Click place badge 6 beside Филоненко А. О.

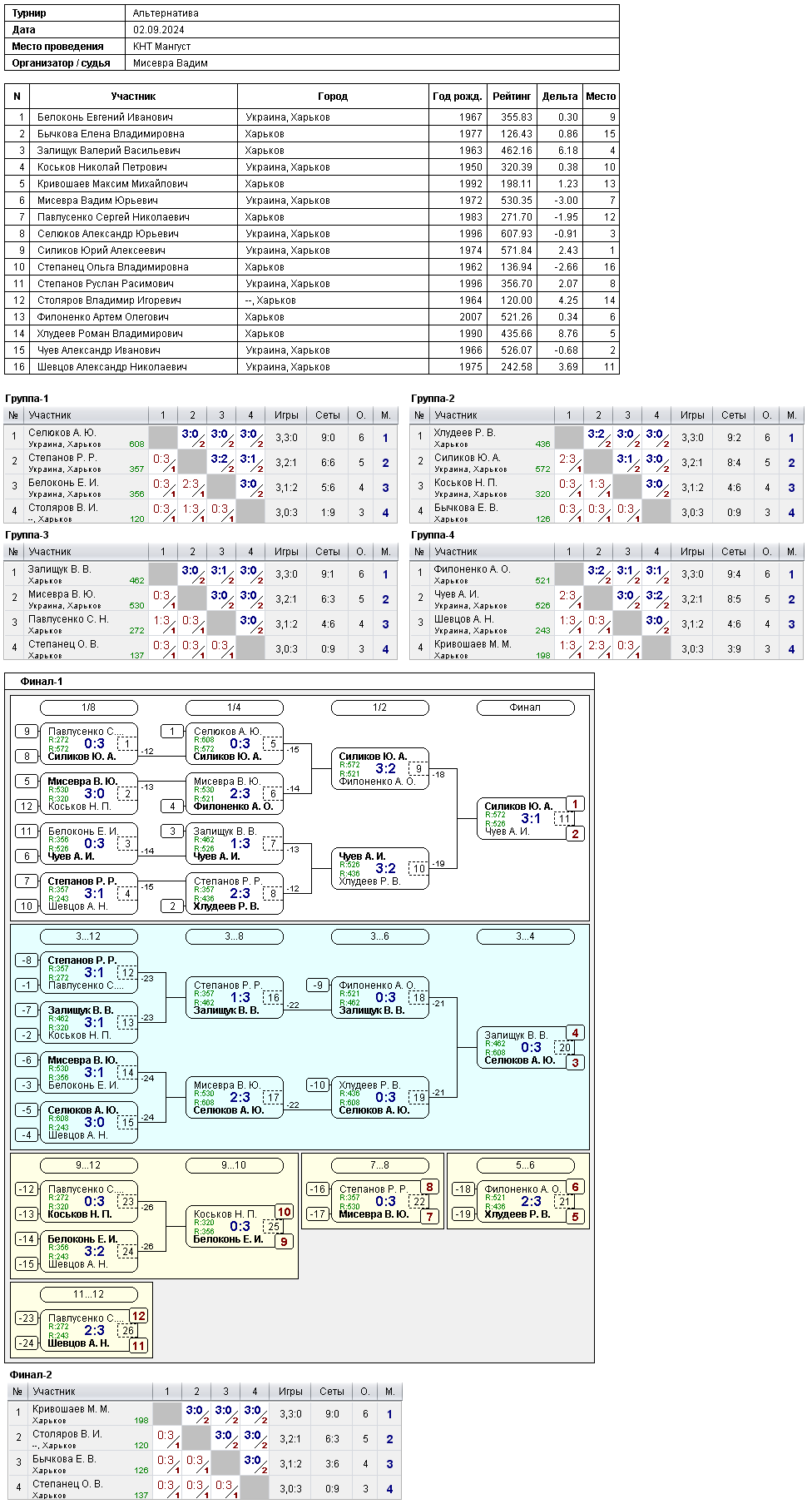(x=575, y=1187)
